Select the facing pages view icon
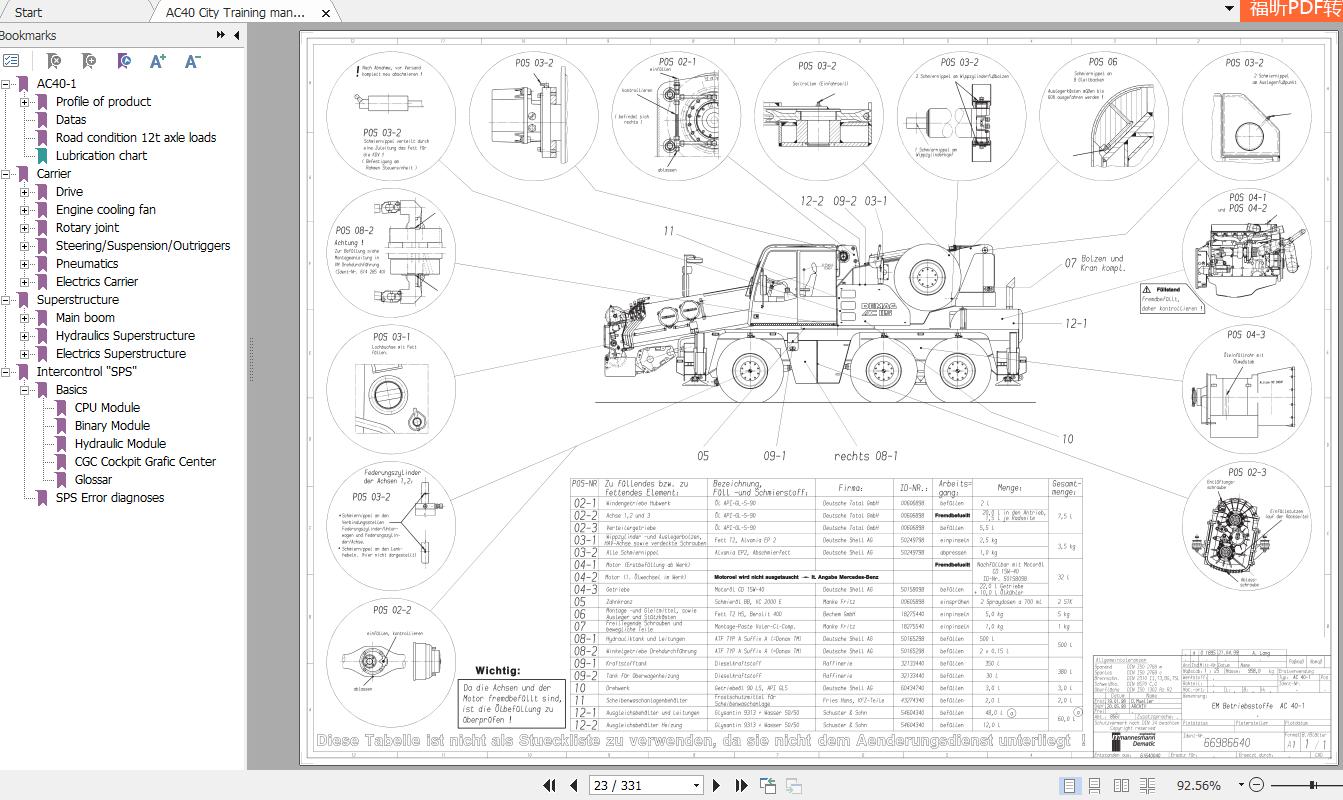Viewport: 1343px width, 800px height. tap(1122, 785)
